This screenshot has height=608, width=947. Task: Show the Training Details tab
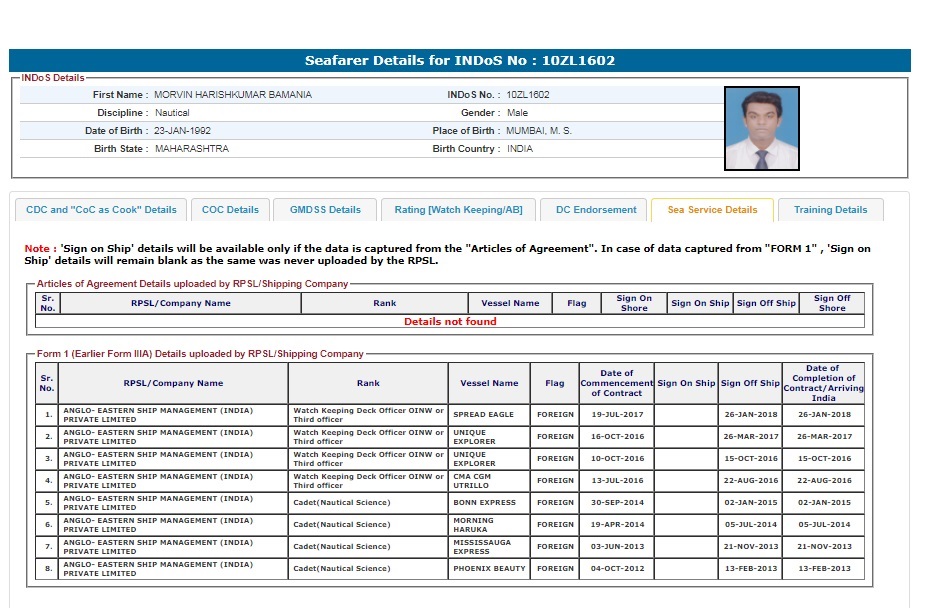coord(830,210)
